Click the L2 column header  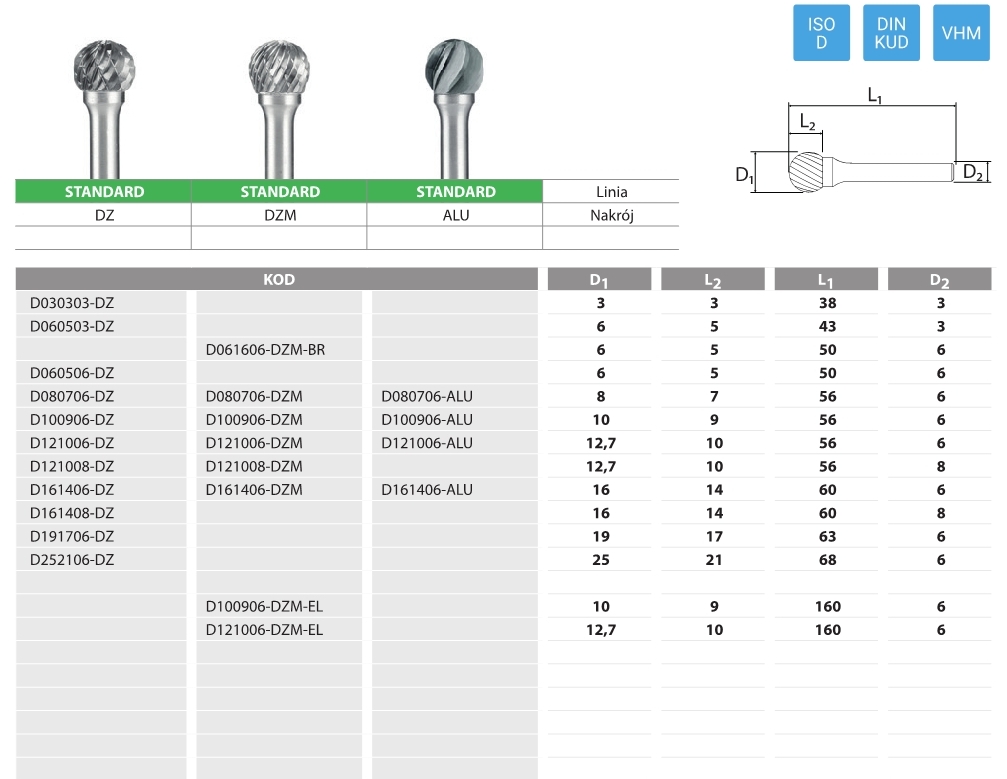713,281
